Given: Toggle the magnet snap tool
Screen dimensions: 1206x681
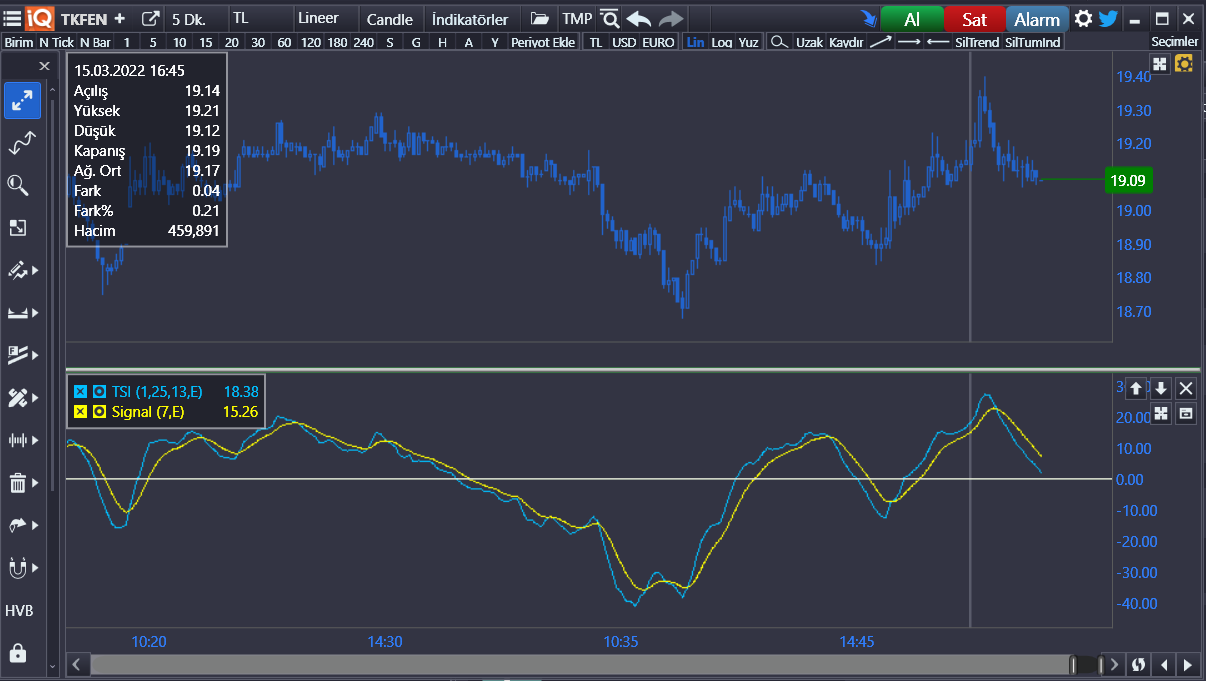Looking at the screenshot, I should (x=18, y=568).
